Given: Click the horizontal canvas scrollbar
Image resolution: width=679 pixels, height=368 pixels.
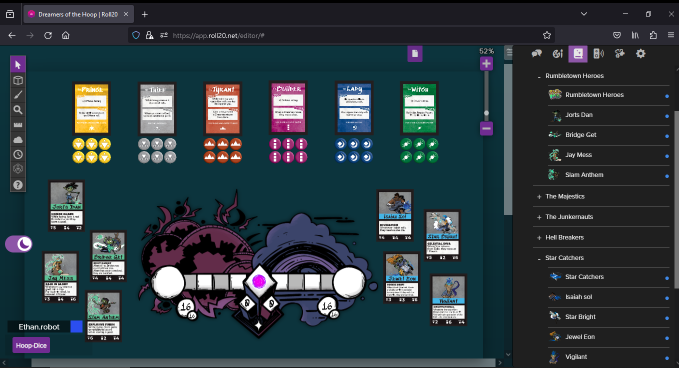Looking at the screenshot, I should 263,363.
